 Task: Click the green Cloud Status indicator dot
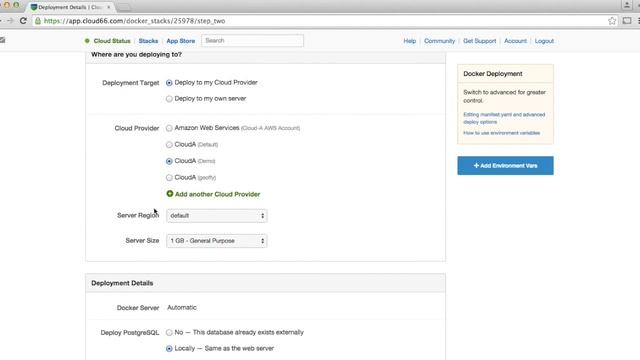click(87, 41)
